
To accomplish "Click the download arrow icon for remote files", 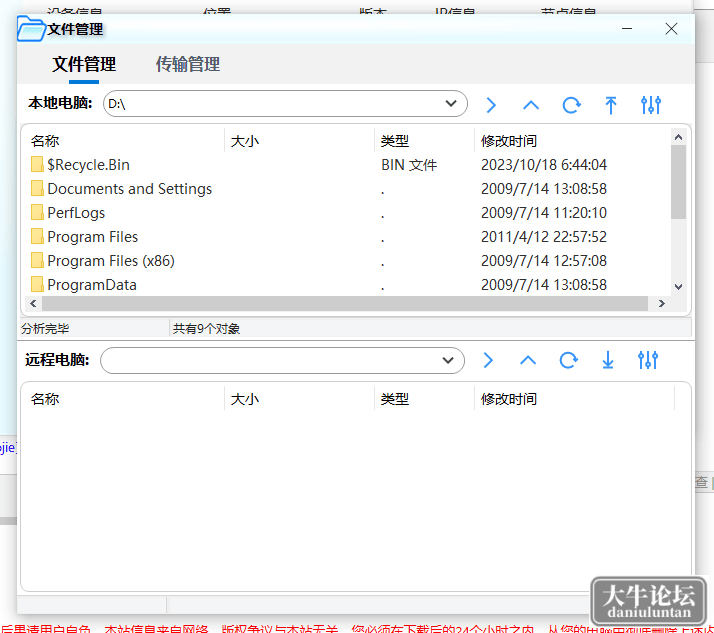I will 608,360.
